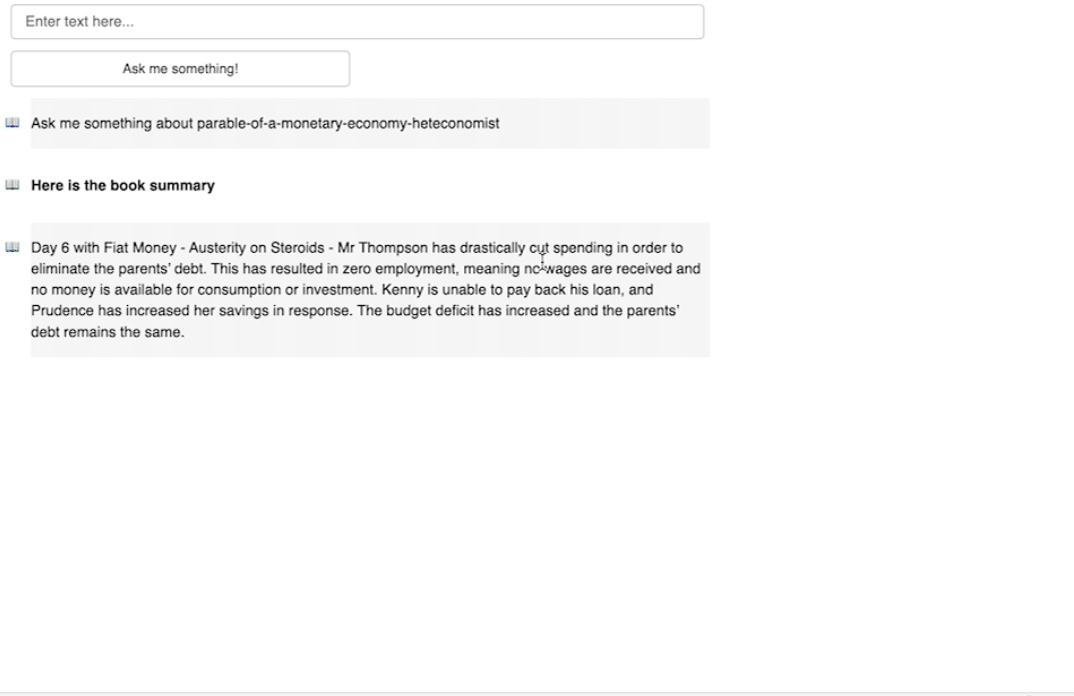1074x696 pixels.
Task: Click the 'Here is the book summary' heading
Action: pyautogui.click(x=123, y=185)
